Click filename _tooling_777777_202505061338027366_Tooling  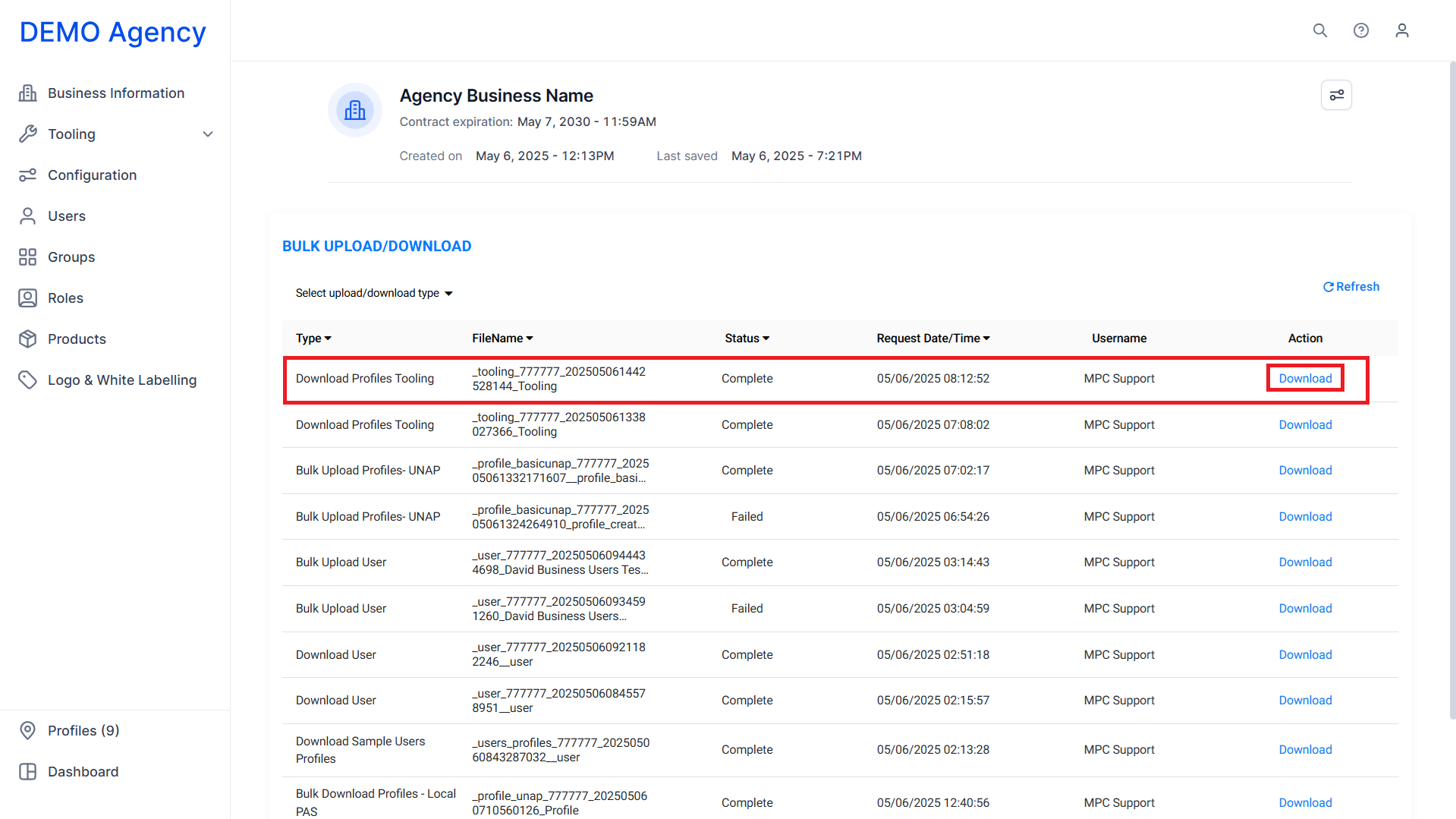(x=558, y=425)
